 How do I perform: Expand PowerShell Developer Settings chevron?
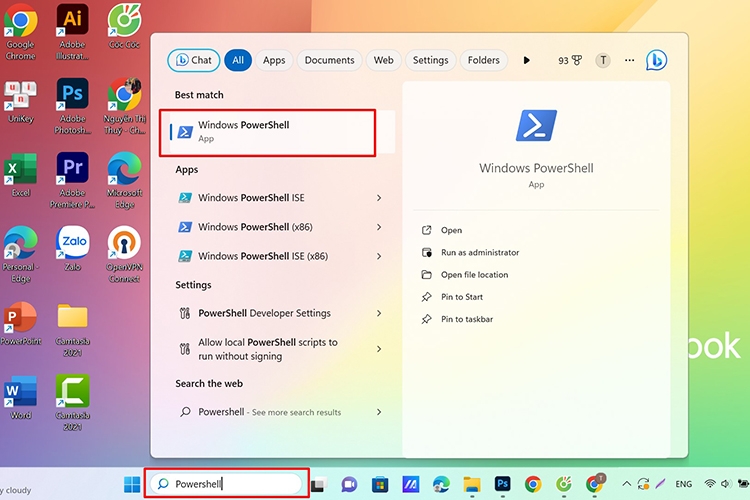(x=379, y=313)
